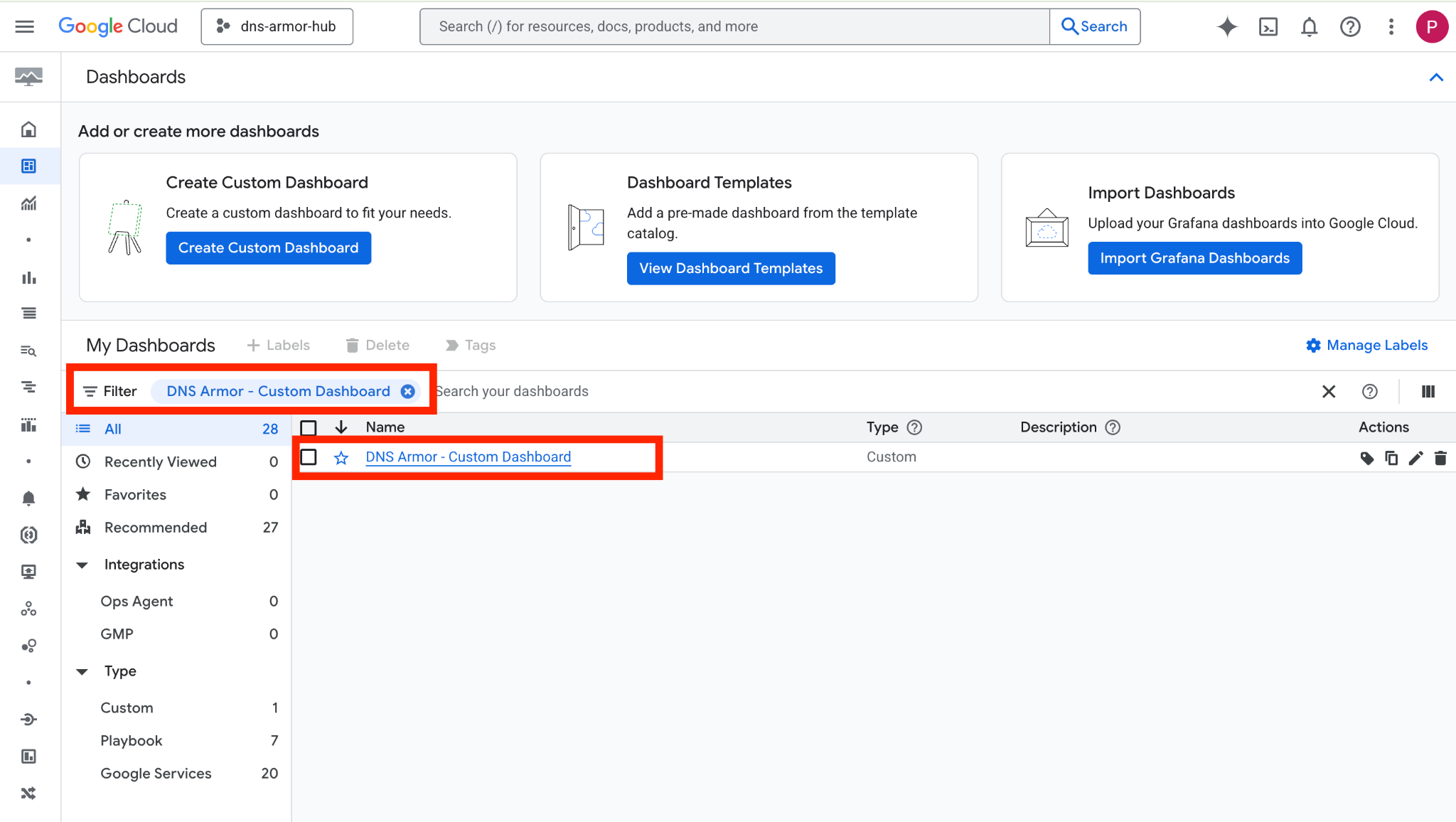The height and width of the screenshot is (822, 1456).
Task: Open the notifications bell
Action: click(1309, 27)
